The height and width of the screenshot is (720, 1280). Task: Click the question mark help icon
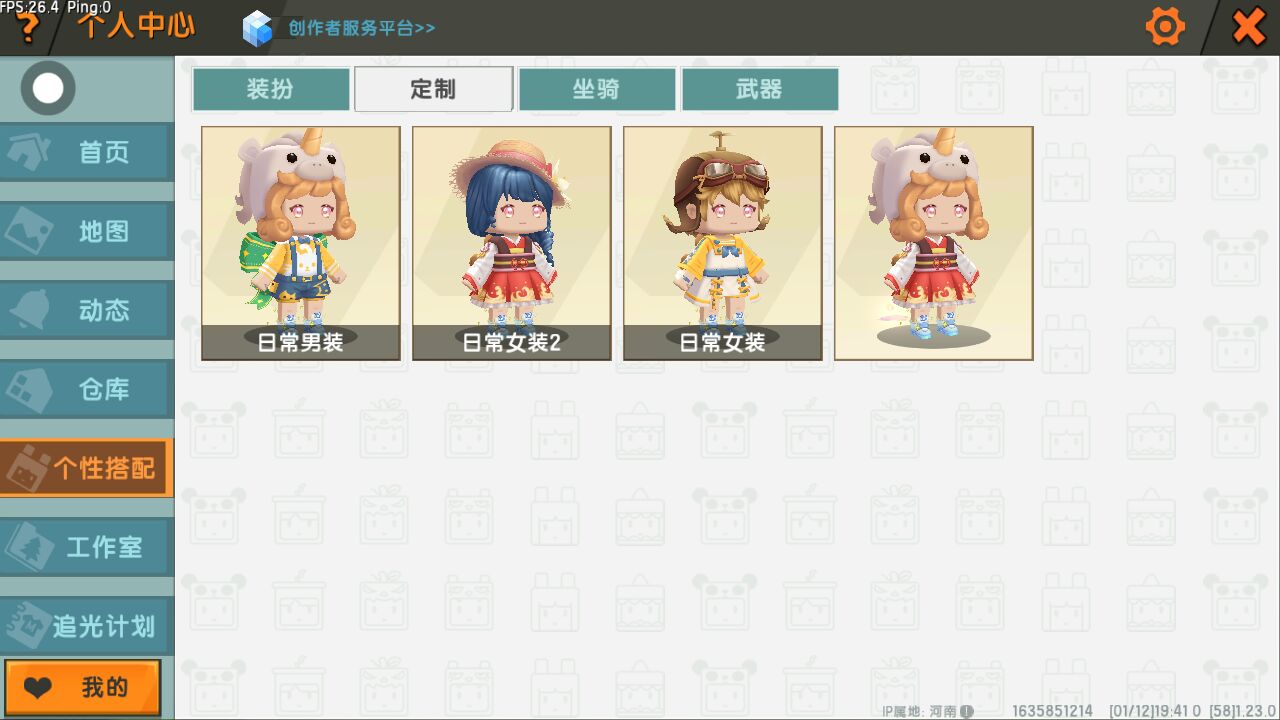[28, 29]
